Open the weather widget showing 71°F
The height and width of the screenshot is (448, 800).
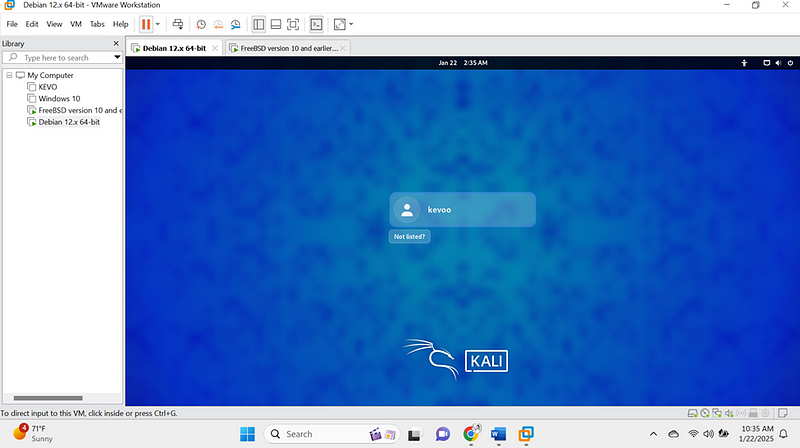(33, 434)
